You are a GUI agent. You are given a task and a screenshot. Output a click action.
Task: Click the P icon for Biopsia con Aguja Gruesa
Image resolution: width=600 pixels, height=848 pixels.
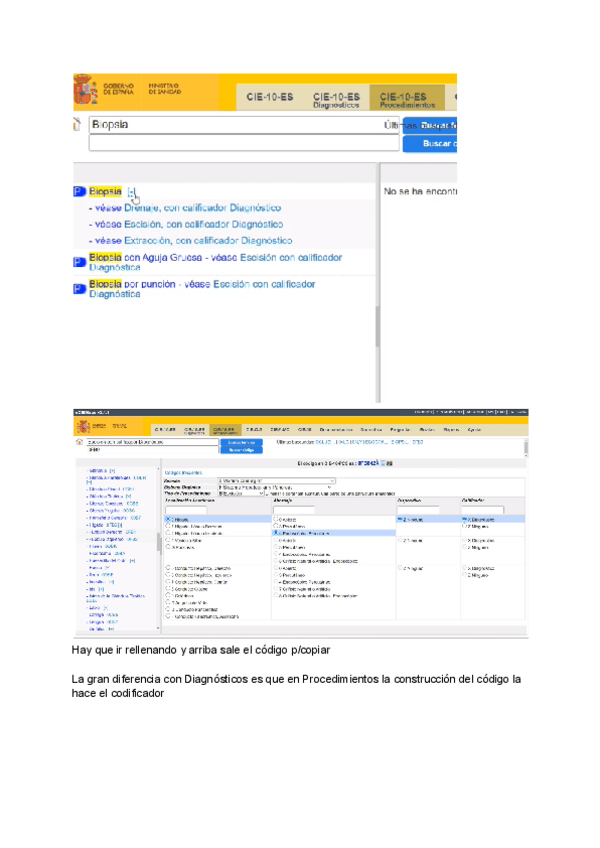(x=79, y=261)
